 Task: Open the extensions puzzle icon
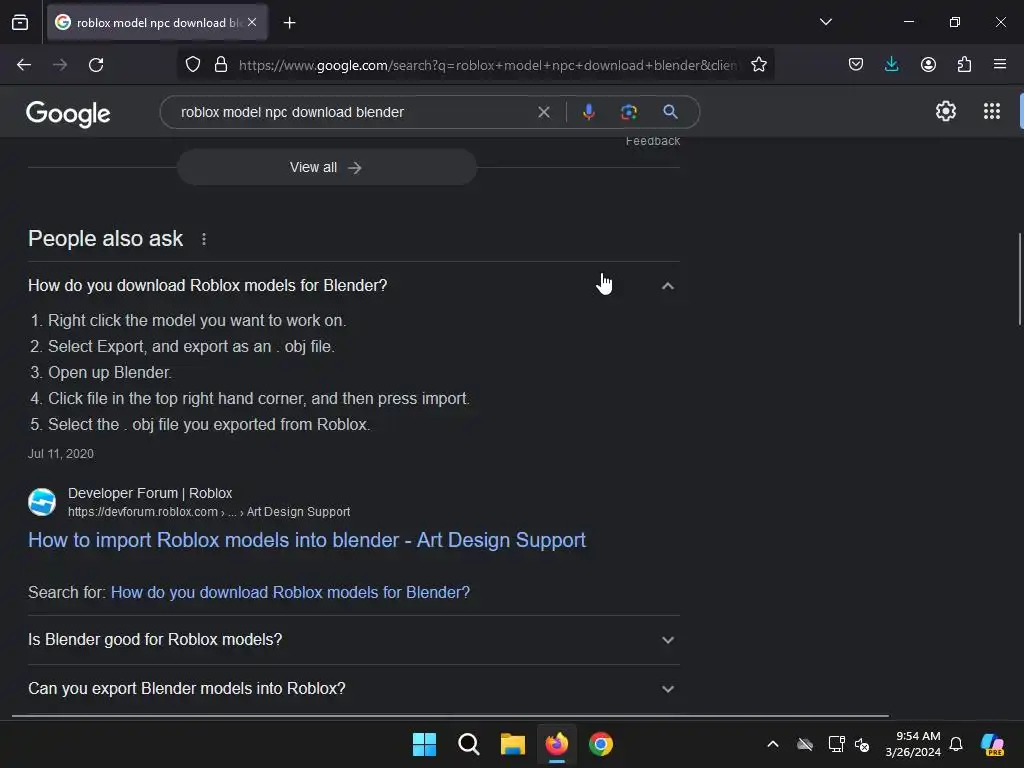964,65
